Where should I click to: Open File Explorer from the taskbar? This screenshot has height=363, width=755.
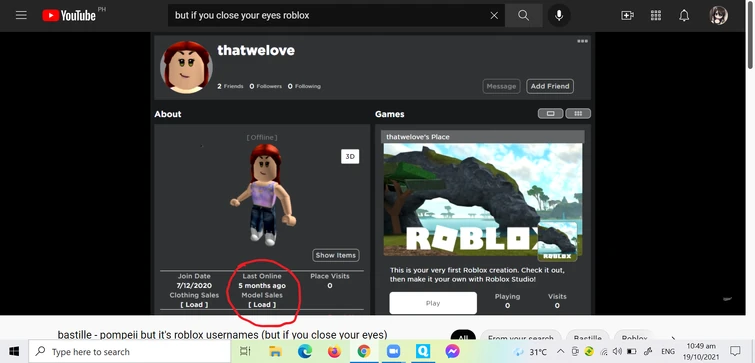[x=275, y=351]
